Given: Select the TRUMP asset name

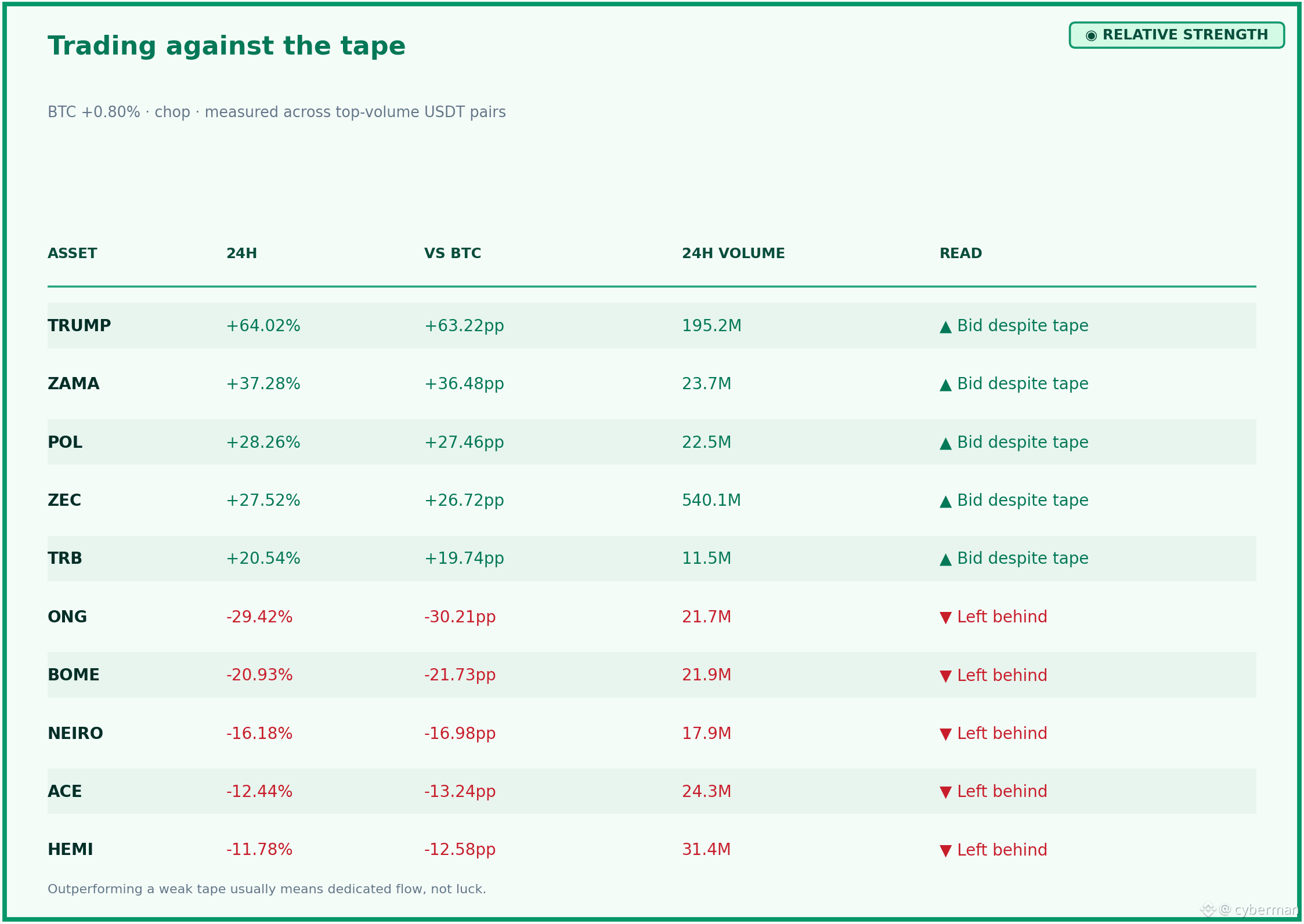Looking at the screenshot, I should pyautogui.click(x=79, y=326).
